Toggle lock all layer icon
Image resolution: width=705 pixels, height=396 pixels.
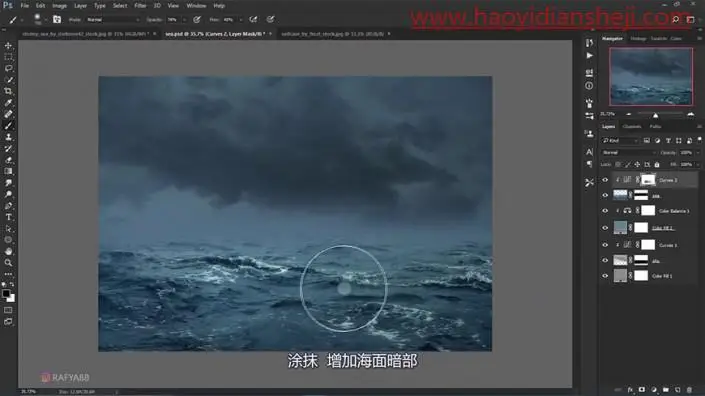point(657,165)
